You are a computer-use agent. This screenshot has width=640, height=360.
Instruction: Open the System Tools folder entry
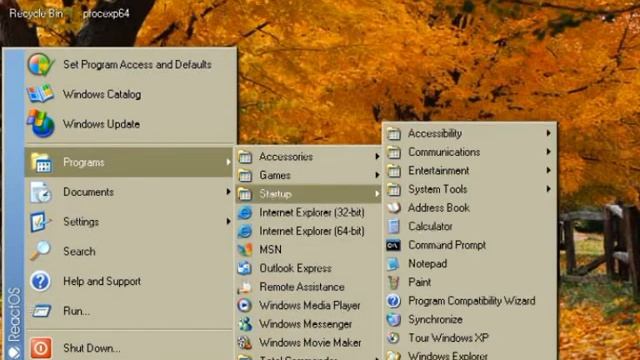pyautogui.click(x=469, y=189)
